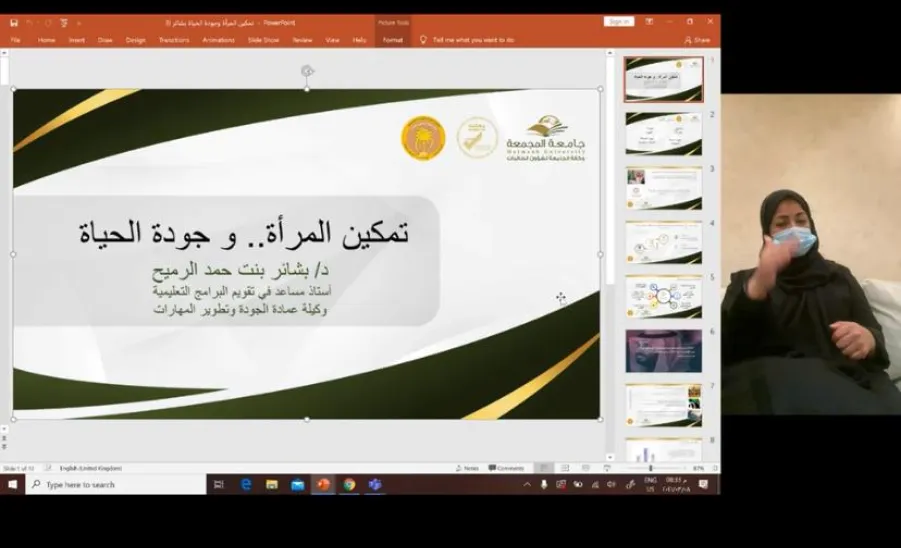Open File Explorer from the taskbar
Viewport: 901px width, 548px height.
pos(272,485)
